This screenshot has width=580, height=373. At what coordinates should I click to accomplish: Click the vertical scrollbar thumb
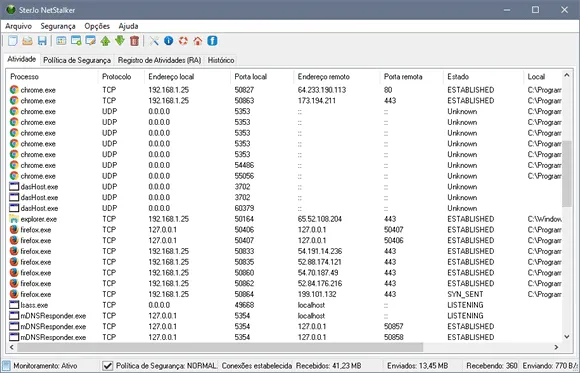(567, 173)
